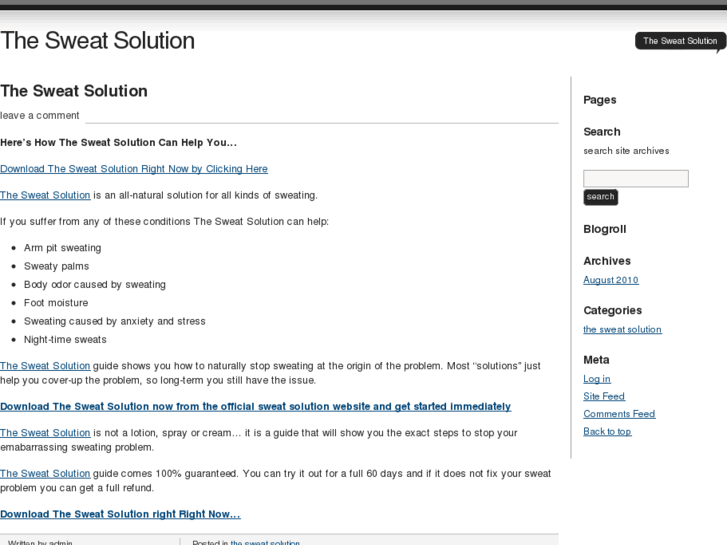The width and height of the screenshot is (727, 545).
Task: Select the Categories sidebar heading
Action: pyautogui.click(x=612, y=310)
